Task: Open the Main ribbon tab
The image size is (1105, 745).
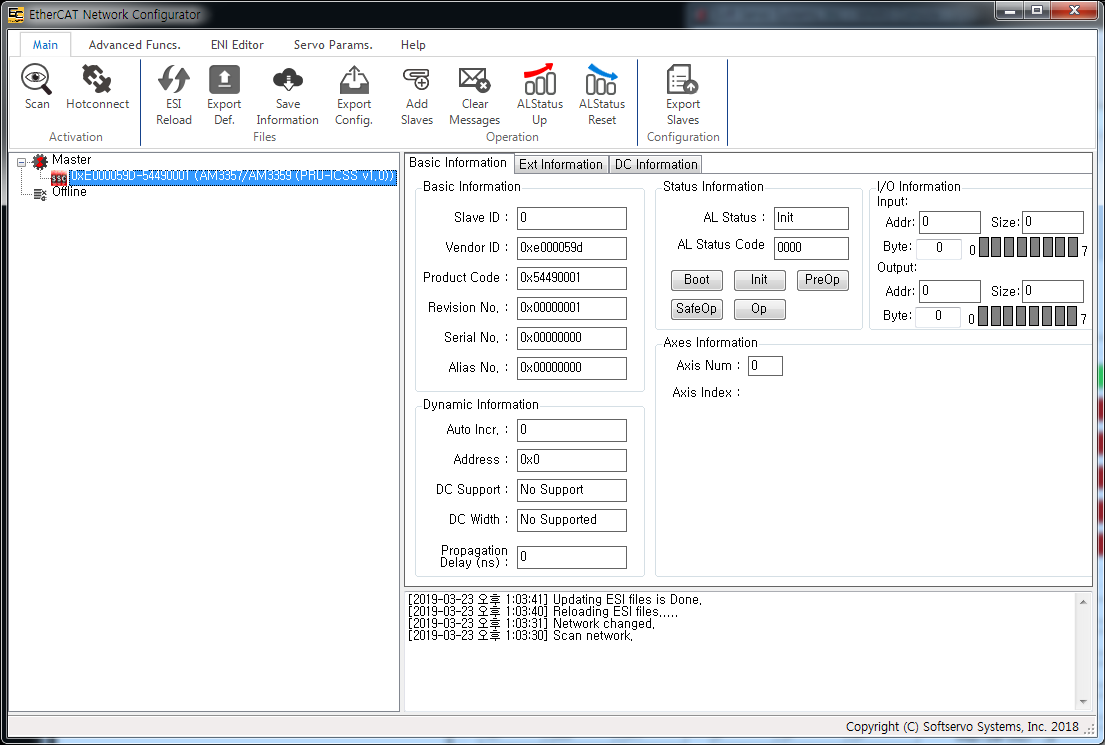Action: click(45, 44)
